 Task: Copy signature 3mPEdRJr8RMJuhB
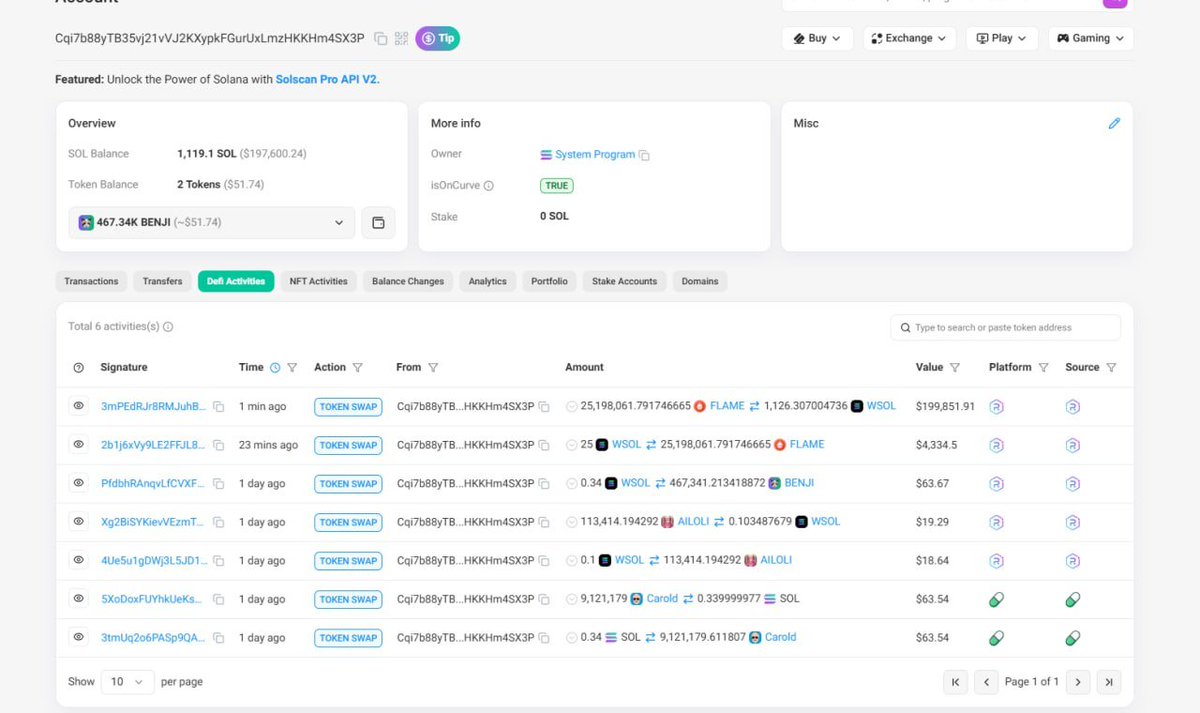click(x=218, y=407)
